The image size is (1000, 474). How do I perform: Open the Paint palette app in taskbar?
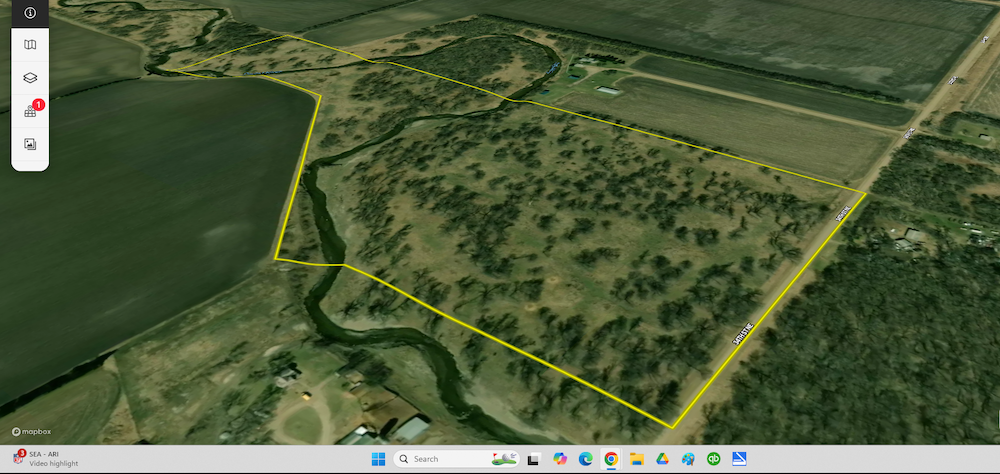(x=688, y=459)
